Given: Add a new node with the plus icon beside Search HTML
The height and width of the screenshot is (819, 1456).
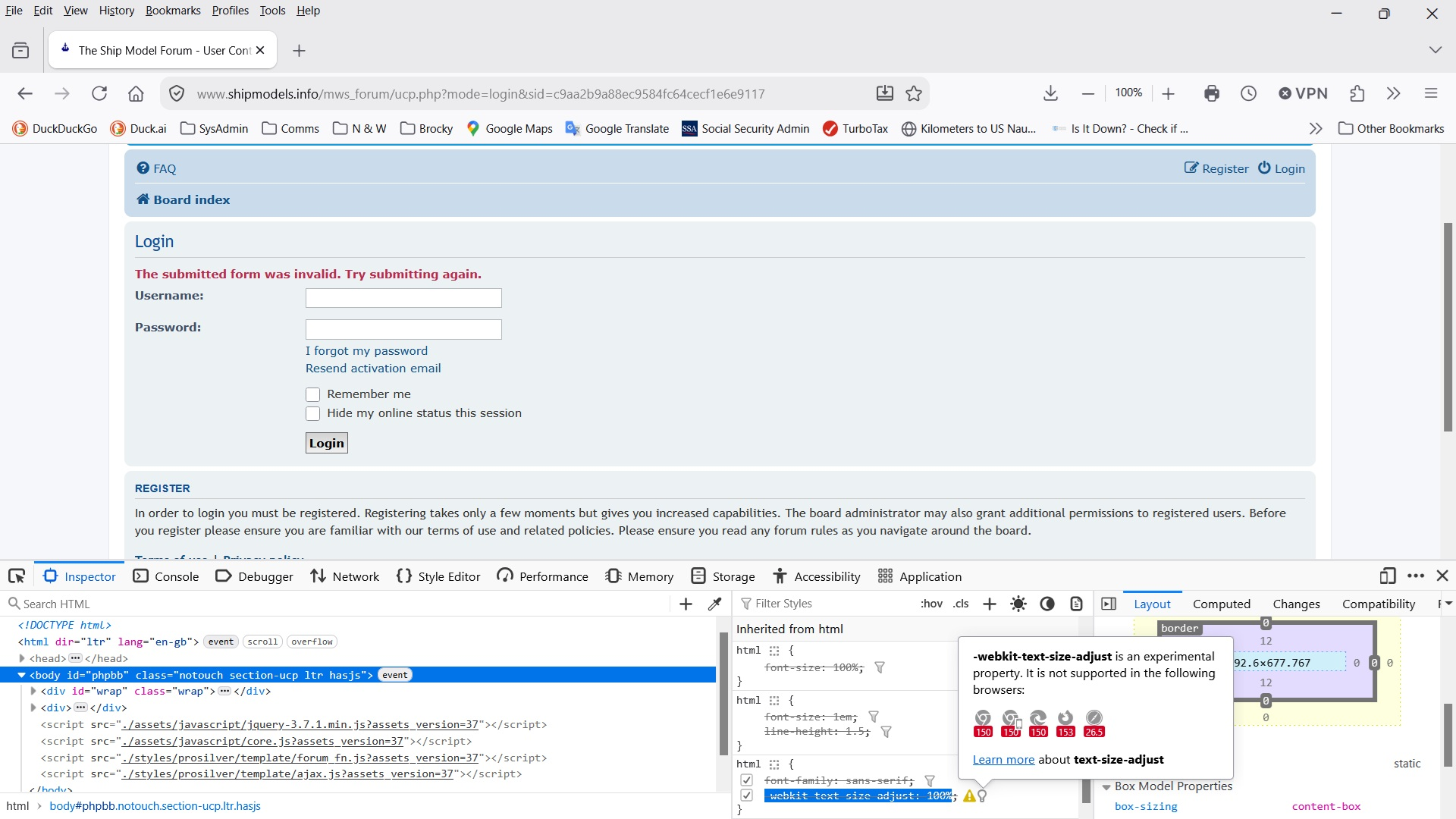Looking at the screenshot, I should click(x=686, y=604).
